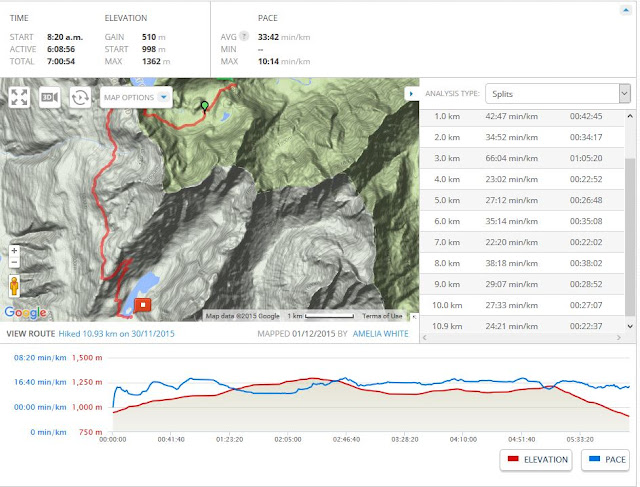Select the 3.0 km split row
Screen dimensions: 640x487
(x=522, y=158)
